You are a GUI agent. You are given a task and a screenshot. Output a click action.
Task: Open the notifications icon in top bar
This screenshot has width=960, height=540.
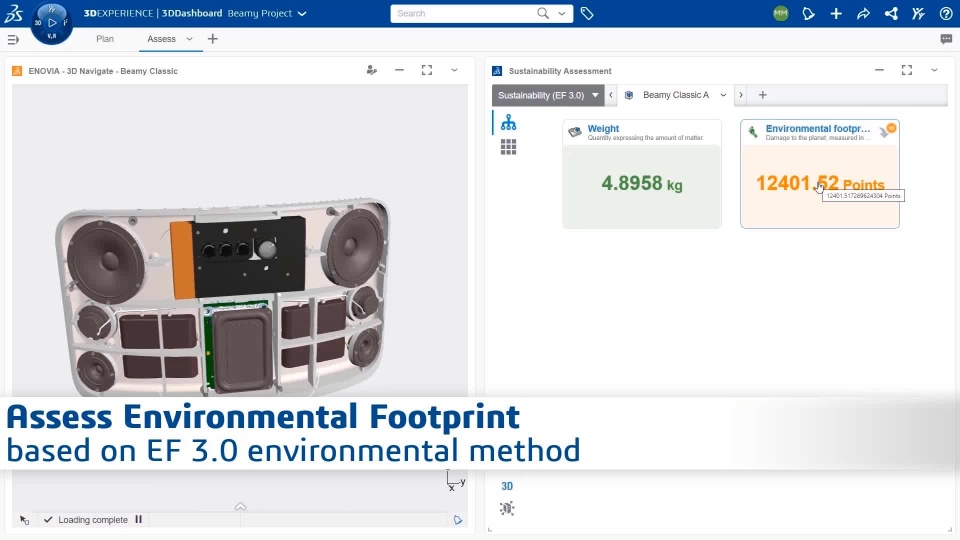click(x=808, y=13)
